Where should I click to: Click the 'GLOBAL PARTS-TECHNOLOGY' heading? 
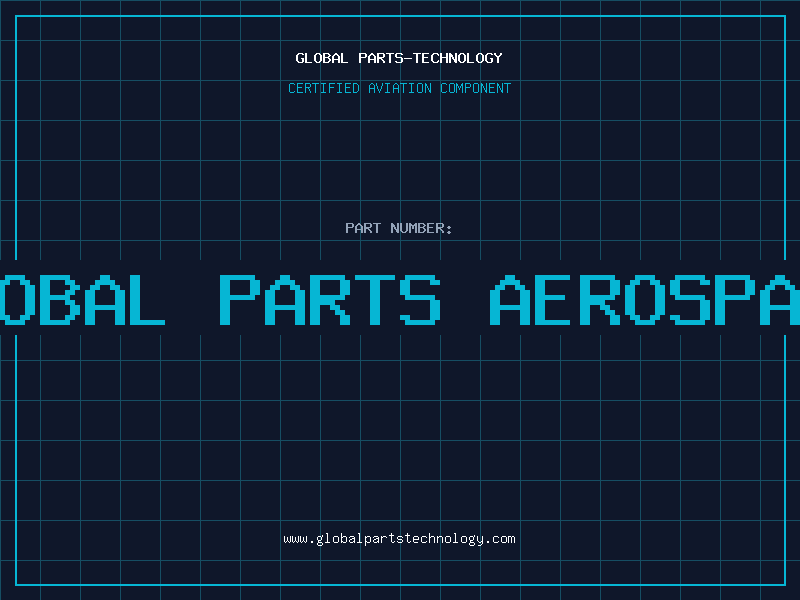[399, 58]
